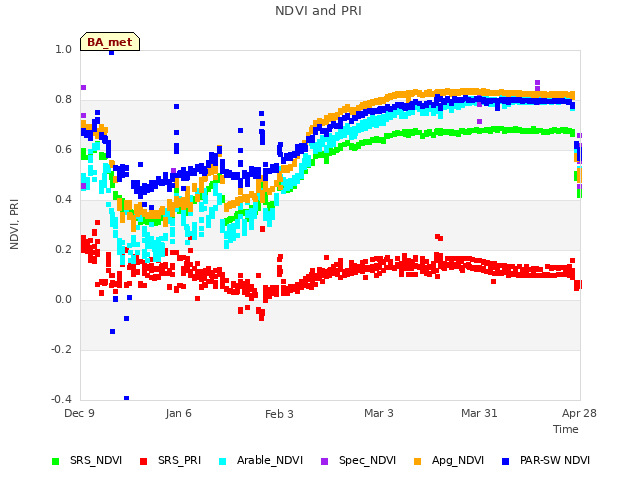640x480 pixels.
Task: Toggle the SRS_PRI legend entry
Action: (x=171, y=460)
